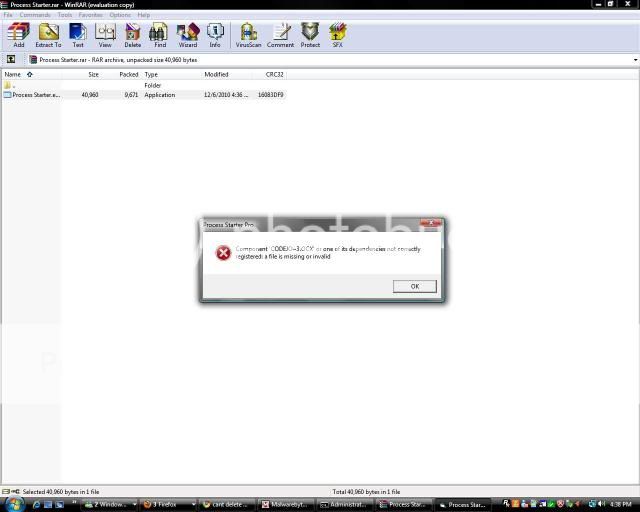Screen dimensions: 640x512
Task: Sort by Modified column header
Action: pyautogui.click(x=217, y=74)
